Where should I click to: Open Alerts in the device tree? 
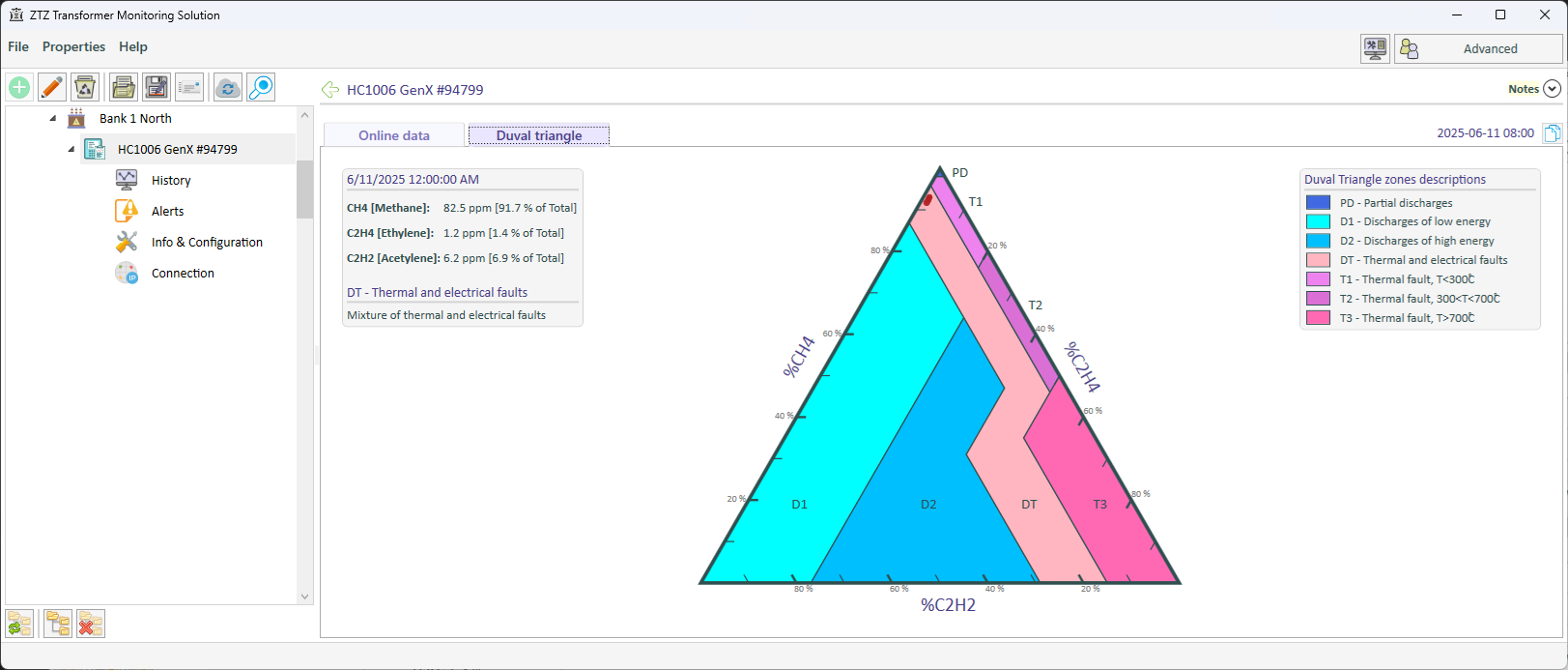[x=167, y=211]
